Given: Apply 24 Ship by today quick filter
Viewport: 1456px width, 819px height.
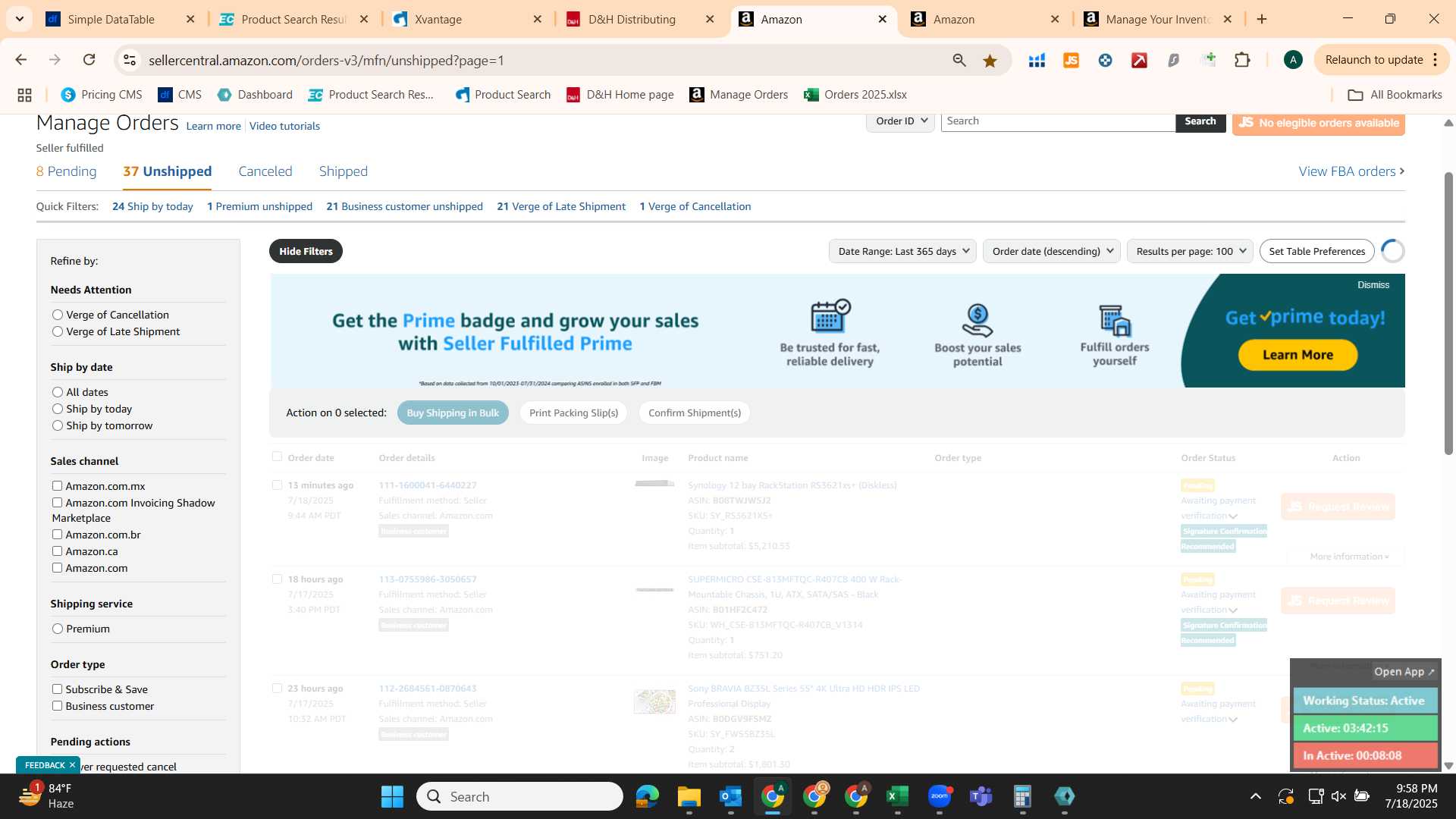Looking at the screenshot, I should click(152, 206).
